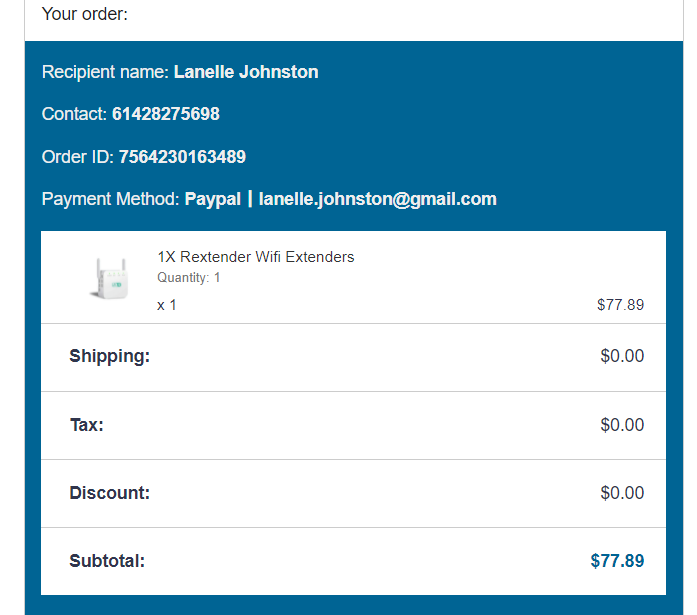697x615 pixels.
Task: Click the "x 1" item count
Action: [167, 305]
